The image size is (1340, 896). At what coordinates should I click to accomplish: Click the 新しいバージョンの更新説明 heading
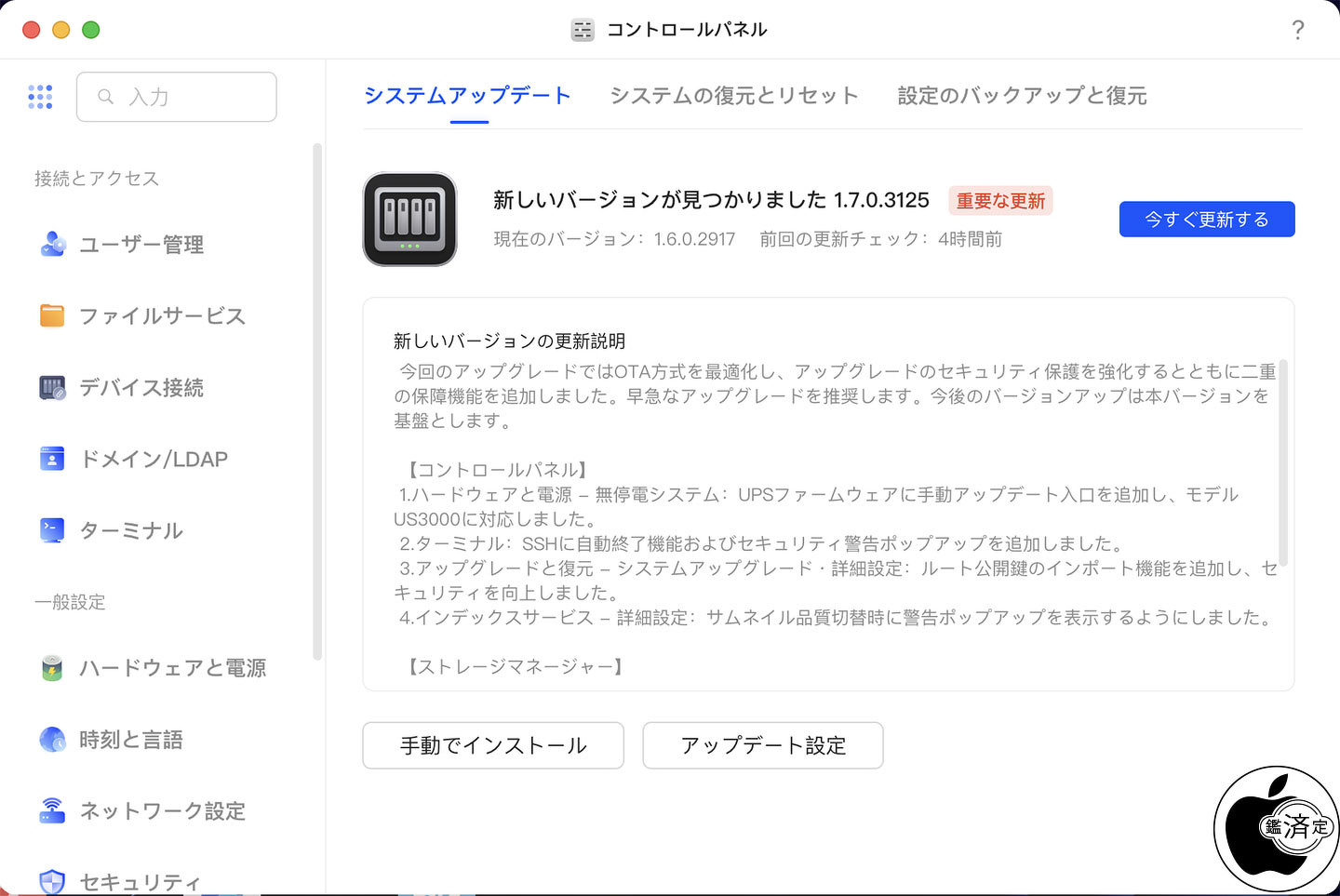[509, 341]
